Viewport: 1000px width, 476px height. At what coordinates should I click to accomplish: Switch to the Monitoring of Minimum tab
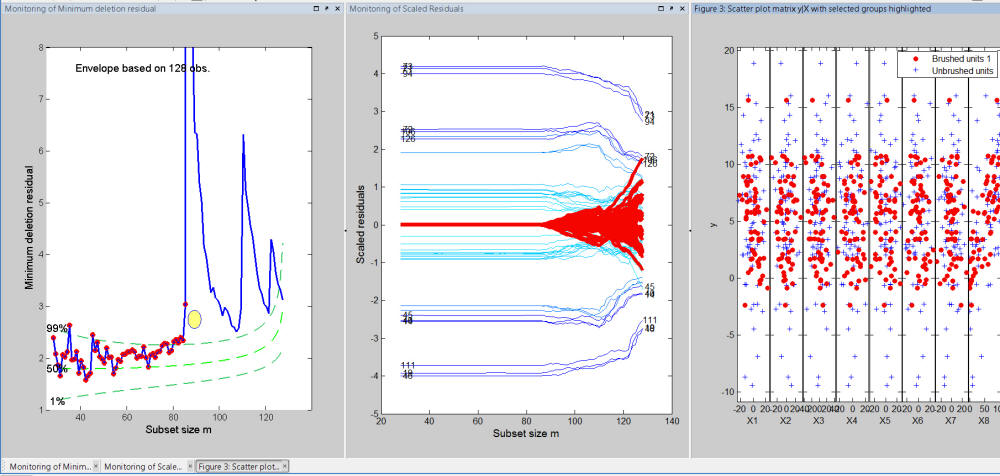coord(46,466)
